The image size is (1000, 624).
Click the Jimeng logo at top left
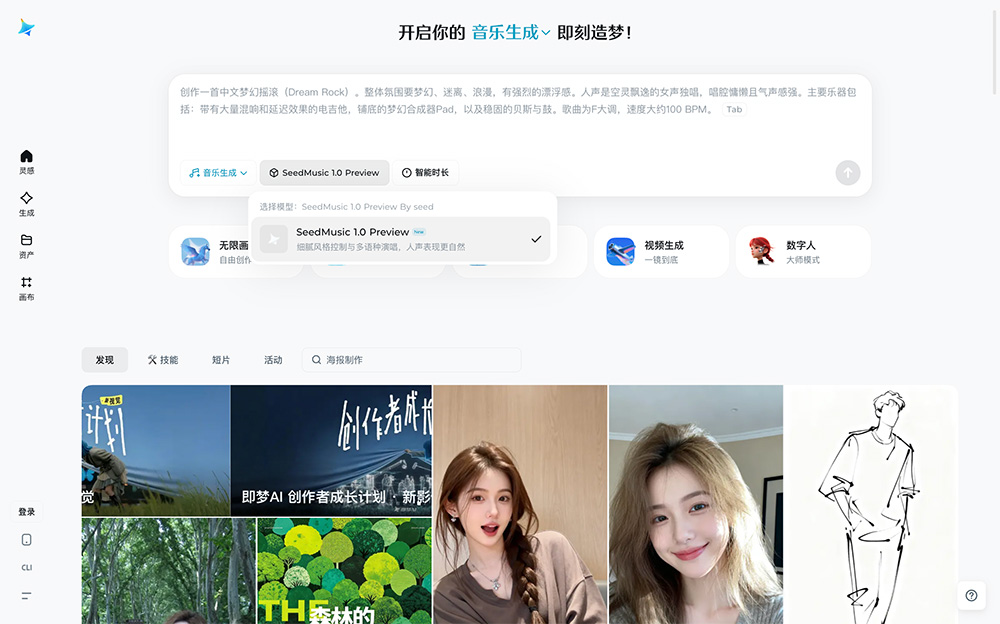click(x=26, y=27)
